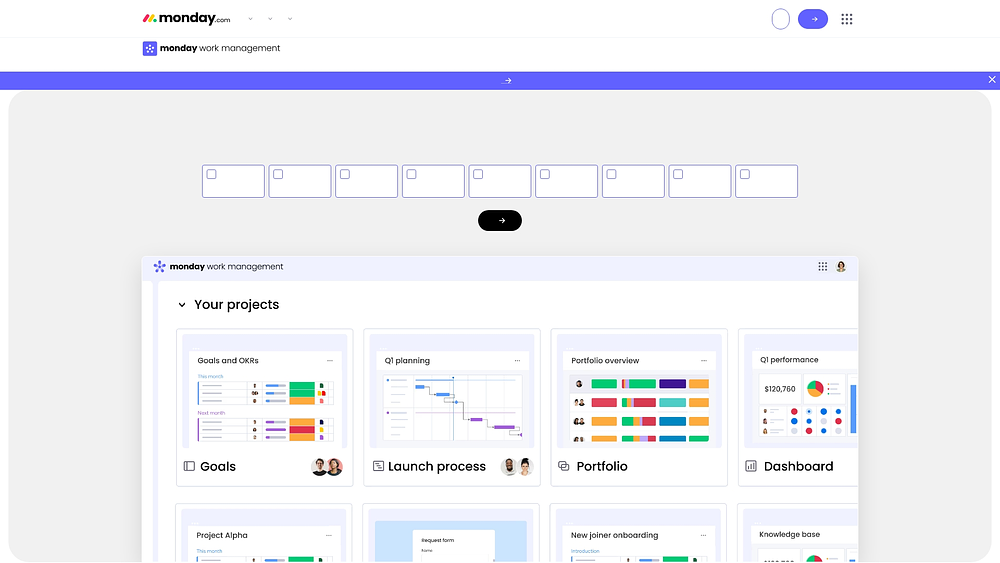Screen dimensions: 1000x563
Task: Open the New joiner onboarding options menu
Action: click(x=703, y=536)
